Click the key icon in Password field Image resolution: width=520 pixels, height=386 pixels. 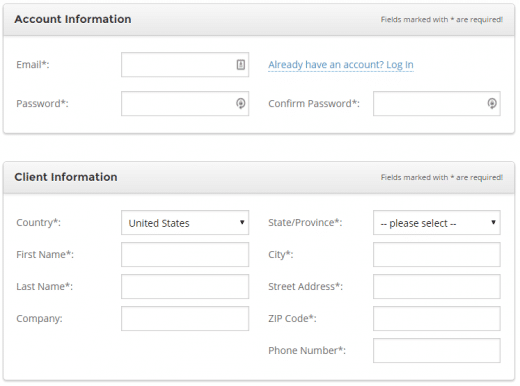point(241,104)
